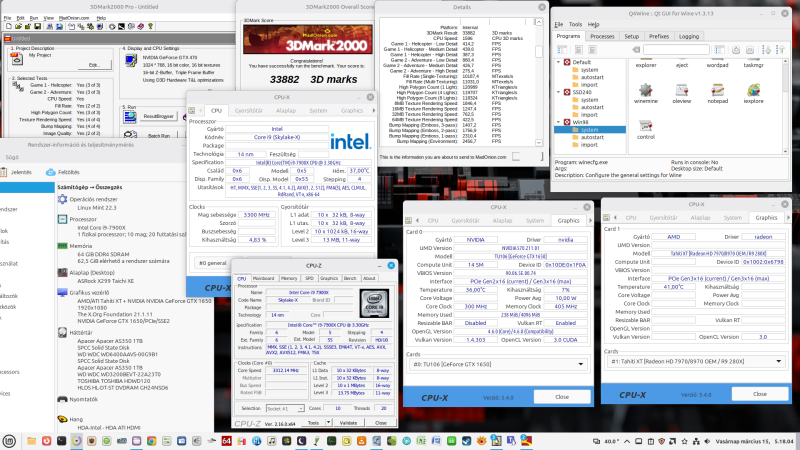
Task: Open the Cards dropdown showing Tahiti XT Radeon
Action: [x=696, y=361]
